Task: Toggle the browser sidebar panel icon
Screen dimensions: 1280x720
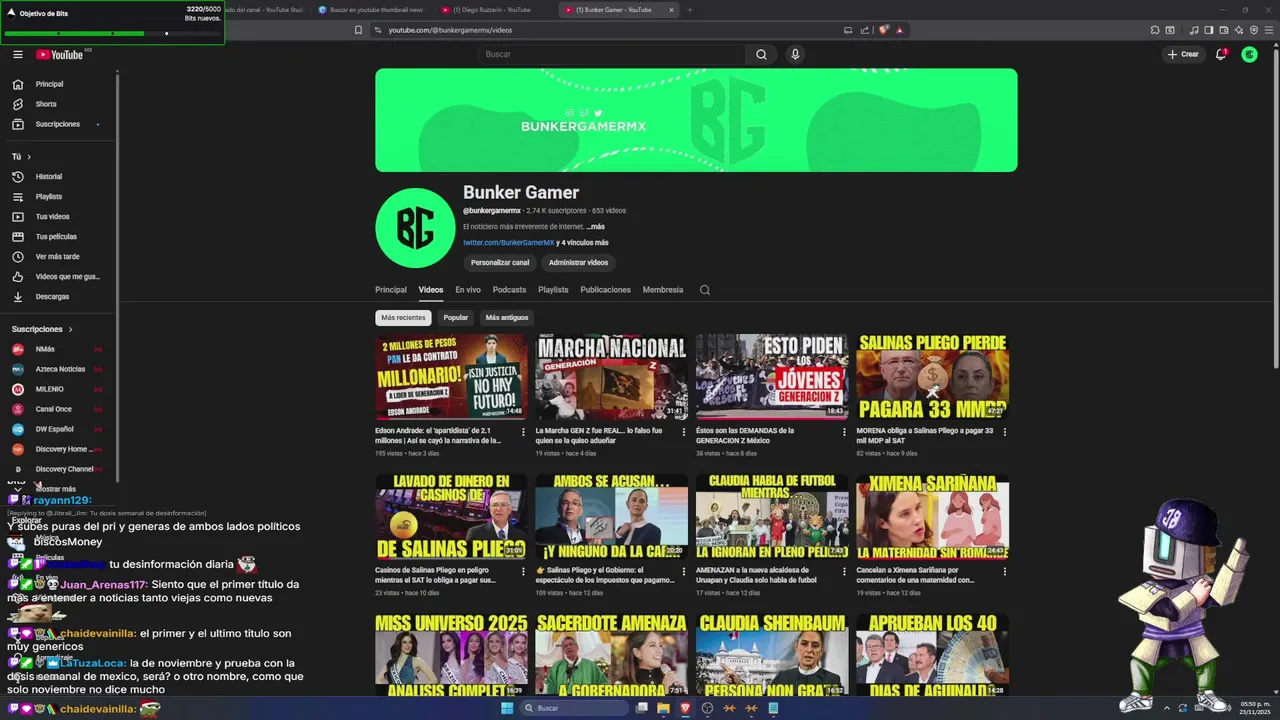Action: pos(1209,30)
